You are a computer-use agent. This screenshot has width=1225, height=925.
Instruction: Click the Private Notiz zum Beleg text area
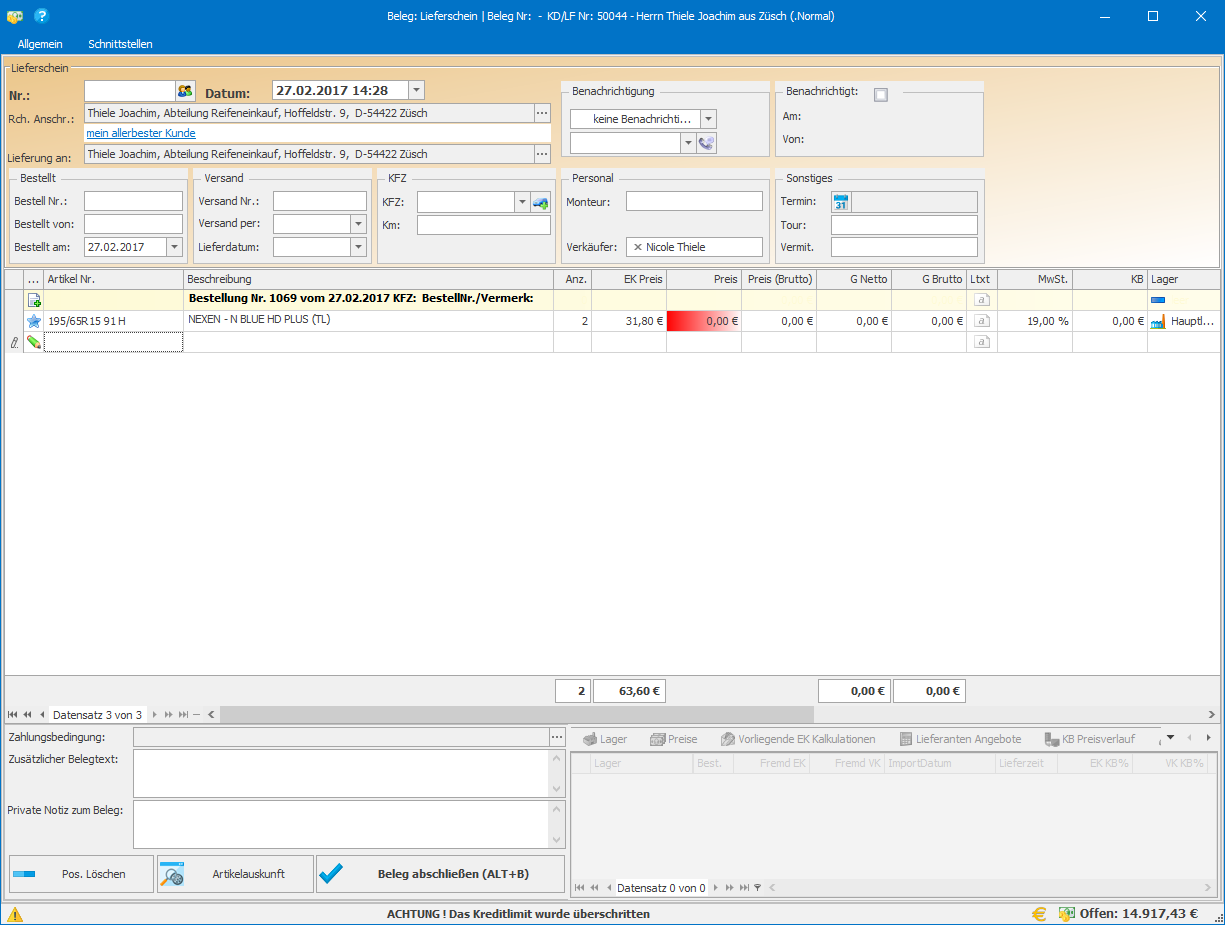[x=341, y=824]
